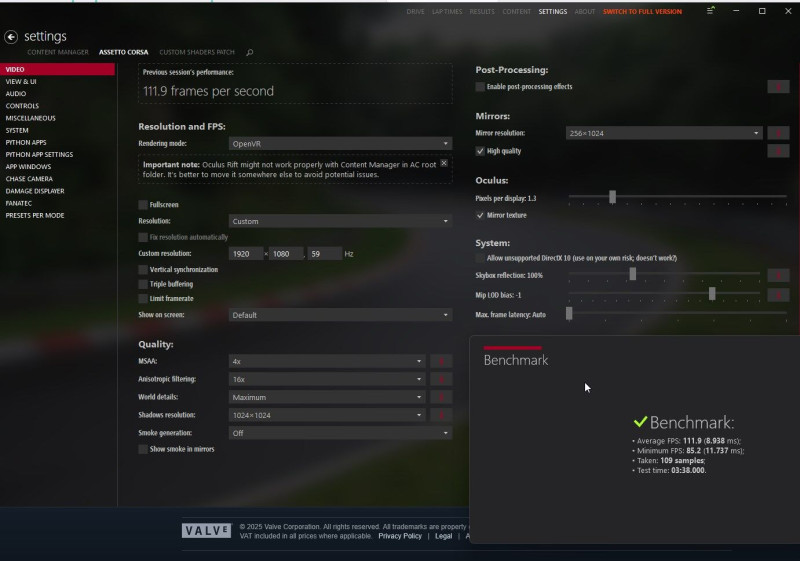Open MSAA dropdown set to 4x

point(327,361)
